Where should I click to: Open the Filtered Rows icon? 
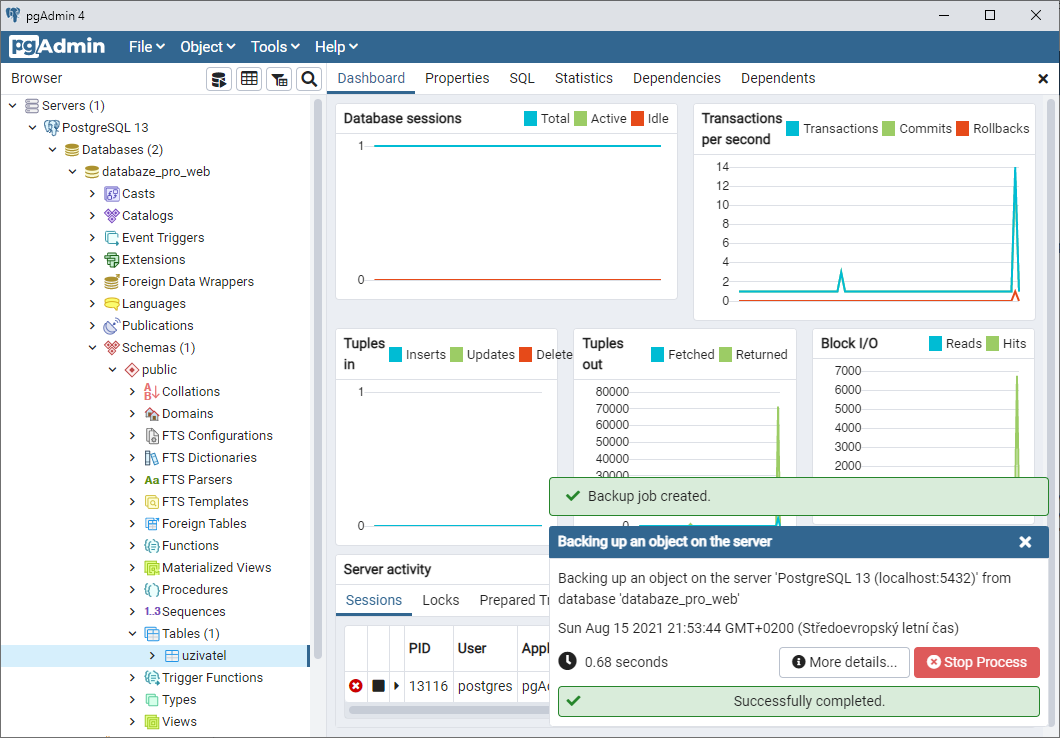click(x=279, y=78)
